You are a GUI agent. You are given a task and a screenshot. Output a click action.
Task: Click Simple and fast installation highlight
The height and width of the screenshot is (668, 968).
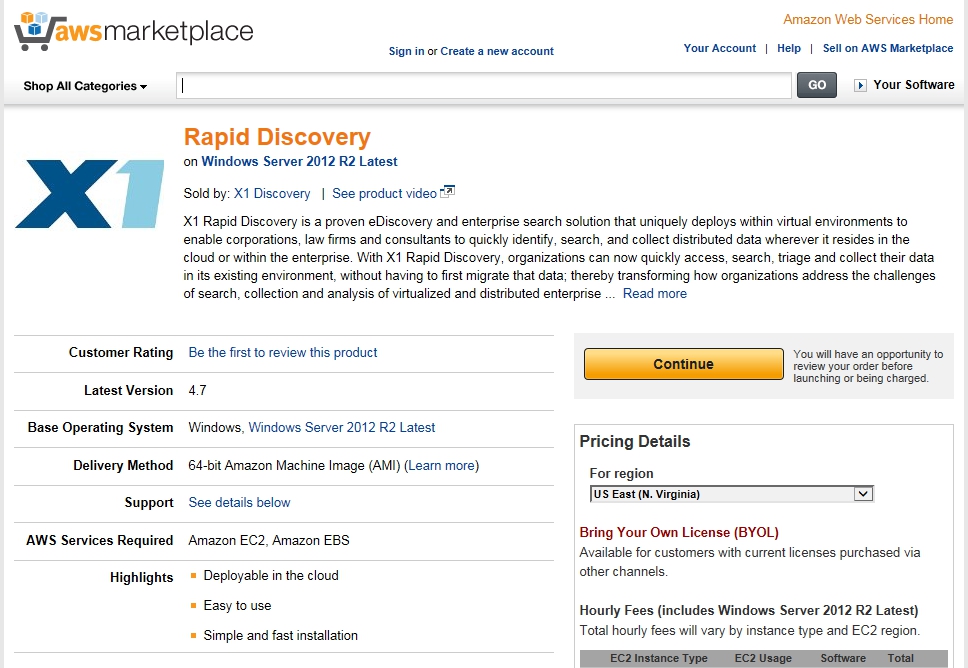281,635
